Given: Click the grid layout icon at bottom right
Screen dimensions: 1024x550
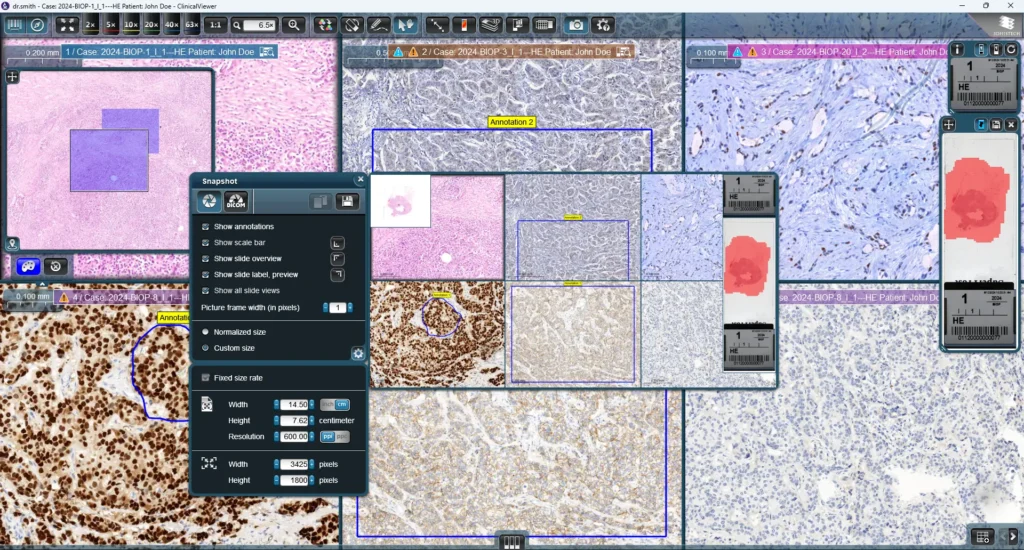Looking at the screenshot, I should point(983,537).
